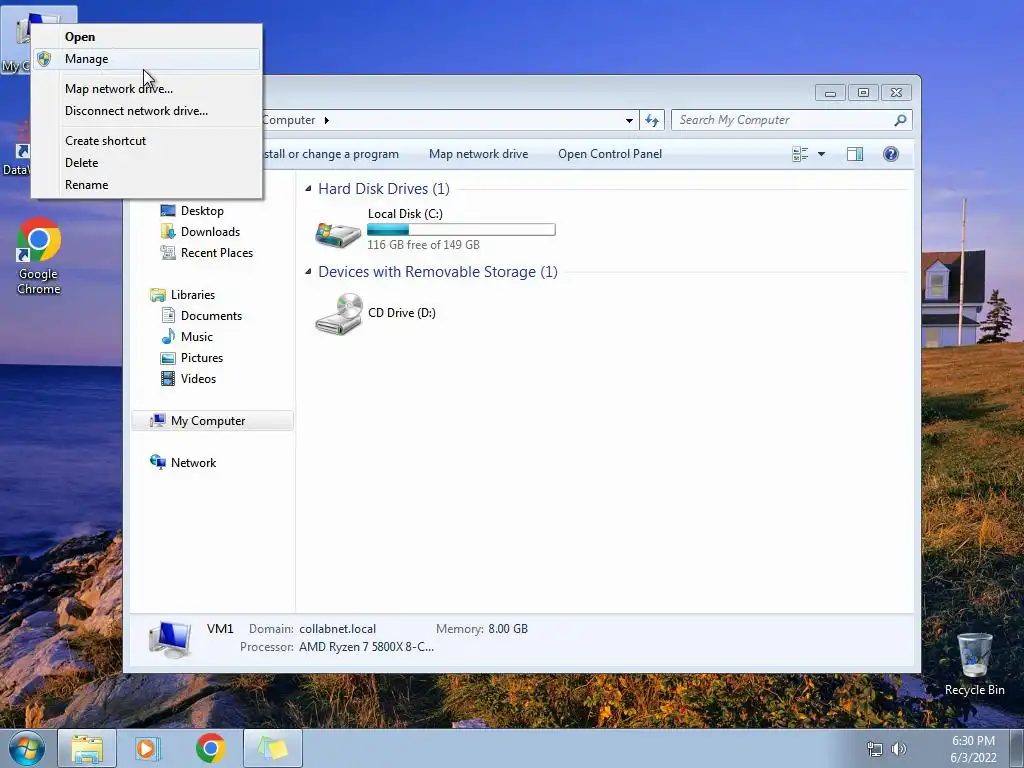The image size is (1024, 768).
Task: Select Open in the context menu
Action: tap(146, 37)
